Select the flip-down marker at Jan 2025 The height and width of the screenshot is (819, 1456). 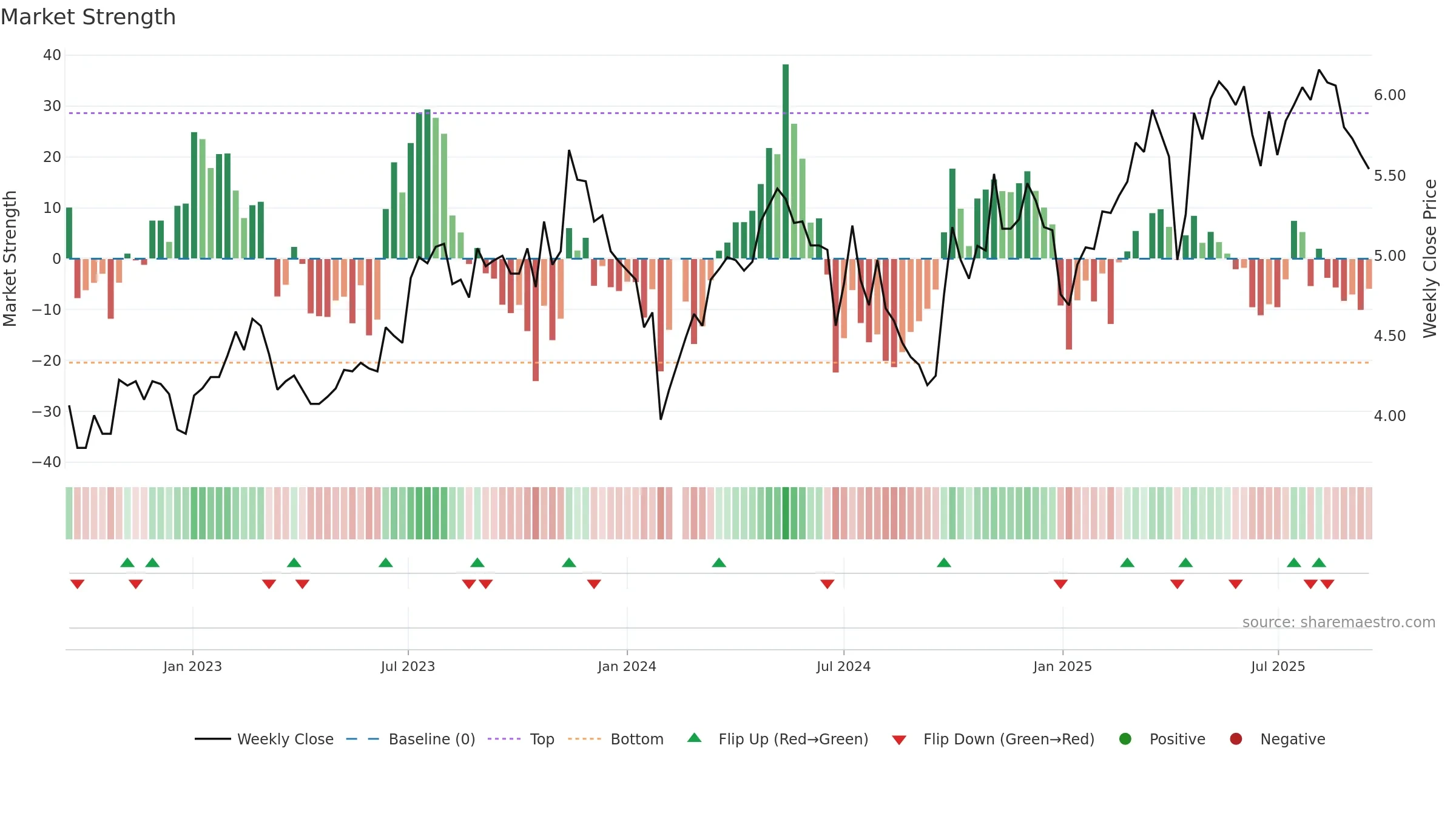click(1060, 584)
